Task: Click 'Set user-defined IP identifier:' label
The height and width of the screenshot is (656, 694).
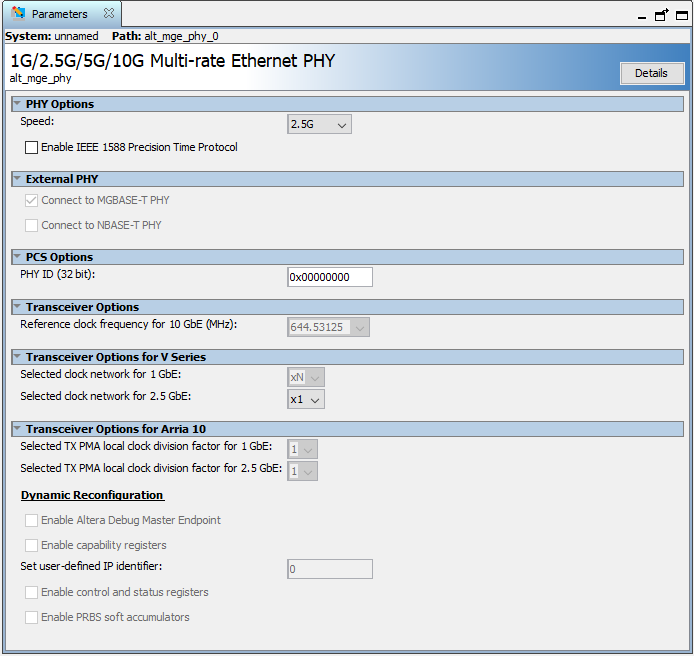Action: [91, 566]
